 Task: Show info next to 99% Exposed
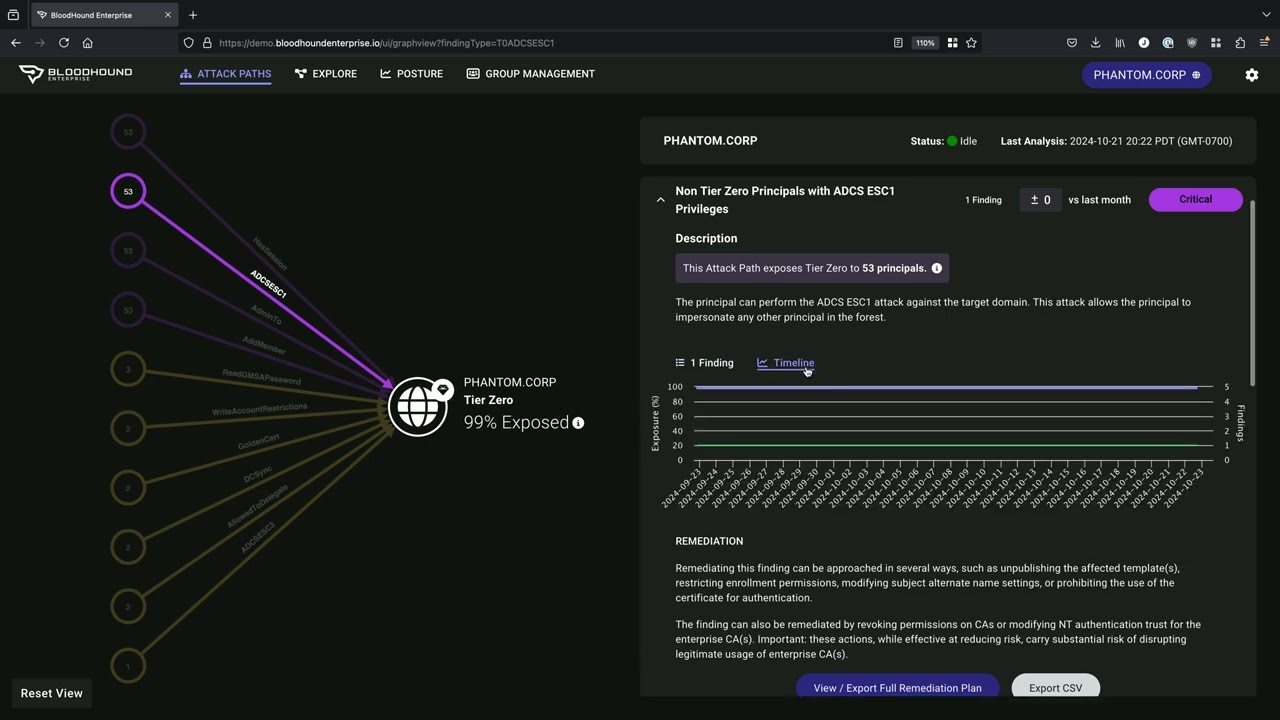click(x=578, y=423)
